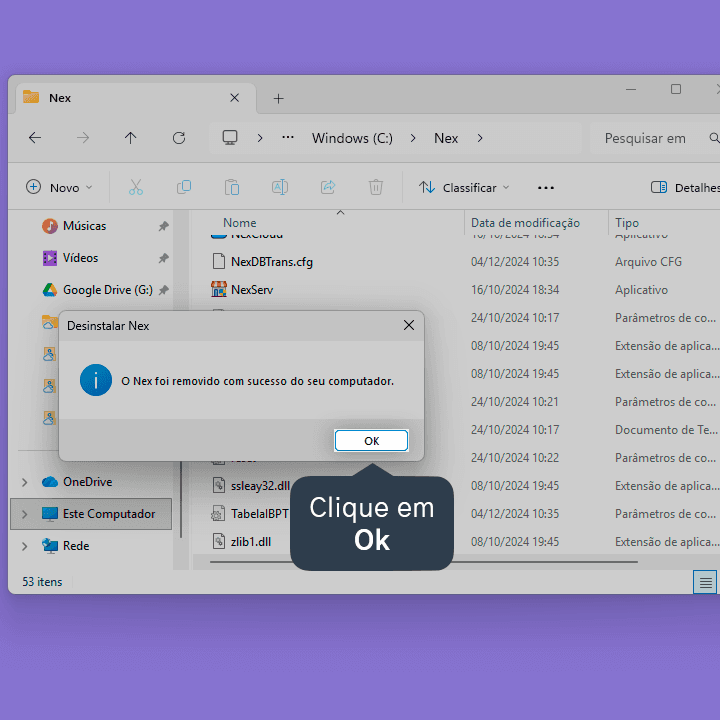The width and height of the screenshot is (720, 720).
Task: Click the NexDBTrans.cfg file icon
Action: pyautogui.click(x=219, y=261)
